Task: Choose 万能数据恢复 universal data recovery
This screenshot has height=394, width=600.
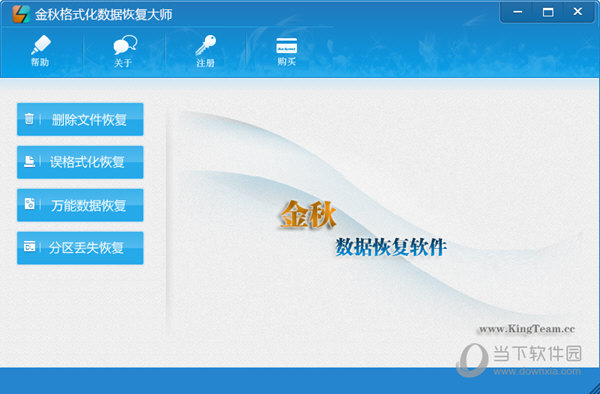Action: click(x=80, y=205)
